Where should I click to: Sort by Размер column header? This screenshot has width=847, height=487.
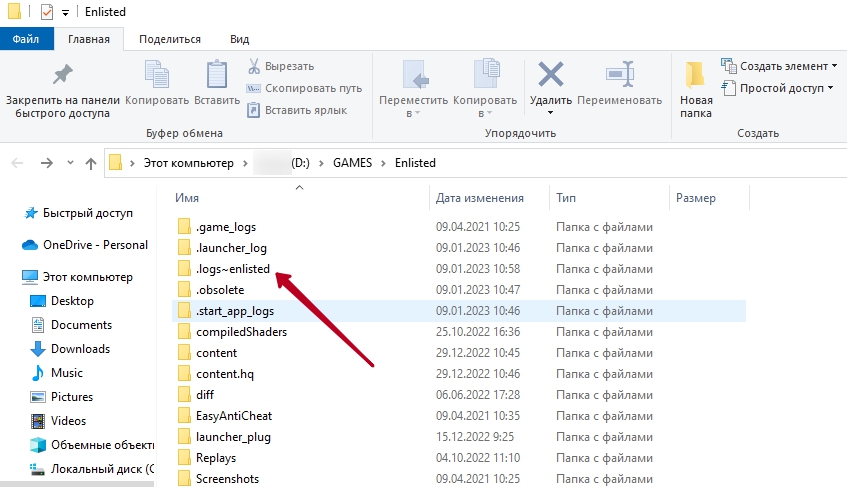(696, 198)
